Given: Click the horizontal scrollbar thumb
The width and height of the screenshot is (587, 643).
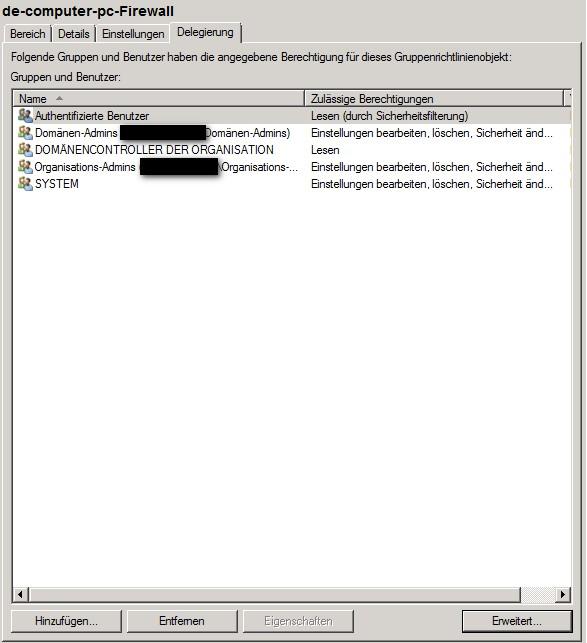Looking at the screenshot, I should (x=274, y=594).
